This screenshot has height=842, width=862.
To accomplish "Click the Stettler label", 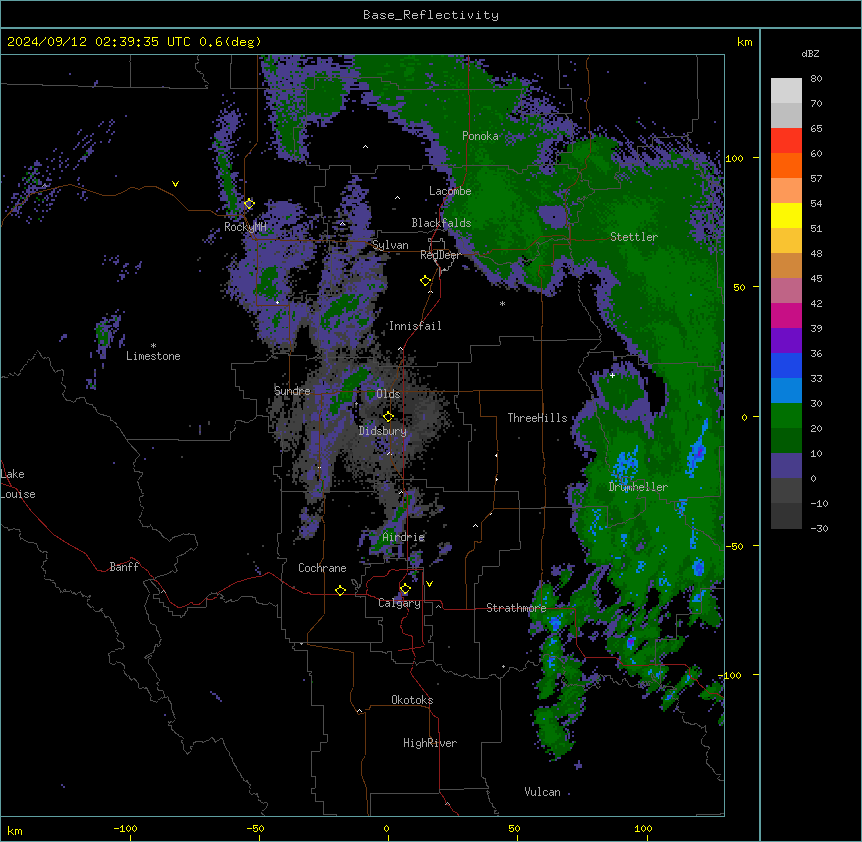I will point(634,237).
